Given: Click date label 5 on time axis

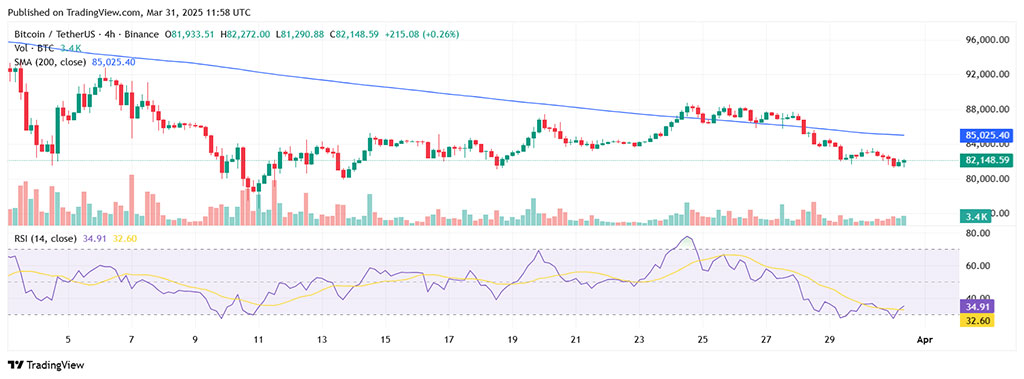Looking at the screenshot, I should 68,340.
